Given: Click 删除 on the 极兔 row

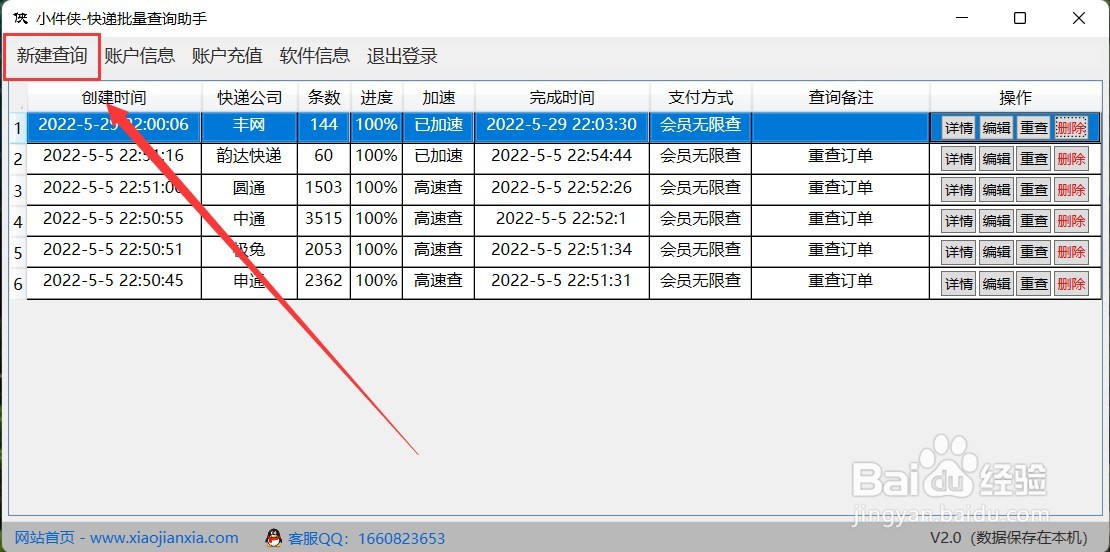Looking at the screenshot, I should 1071,252.
